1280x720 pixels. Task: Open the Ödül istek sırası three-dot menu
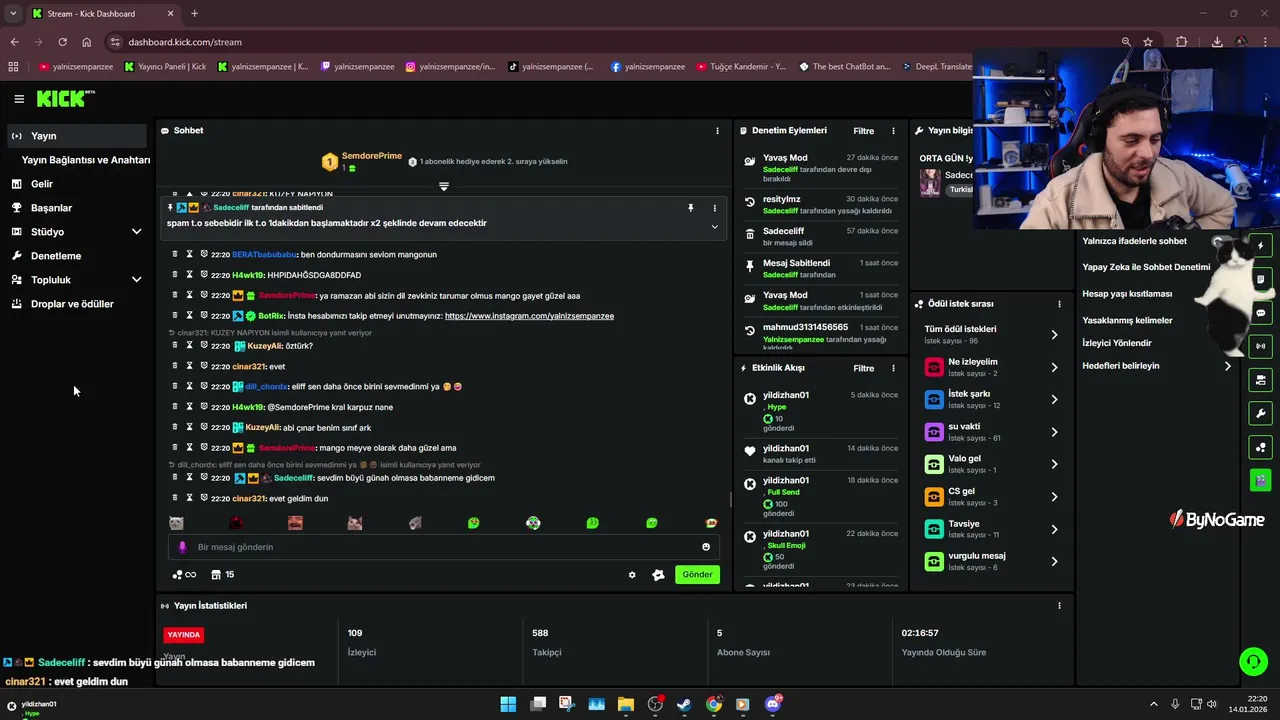pyautogui.click(x=1059, y=304)
